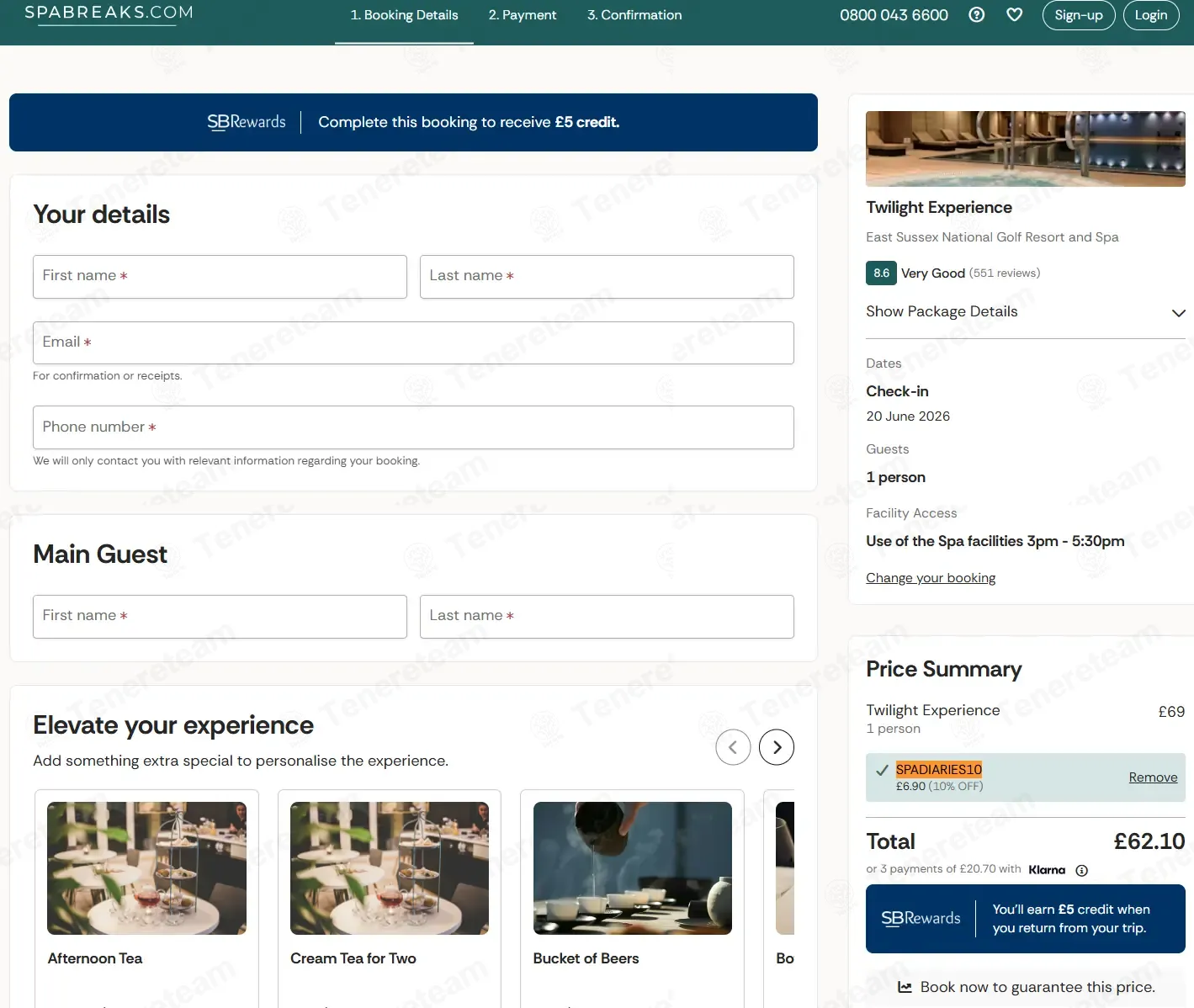Show next extras with right arrow
The image size is (1194, 1008).
pos(777,747)
